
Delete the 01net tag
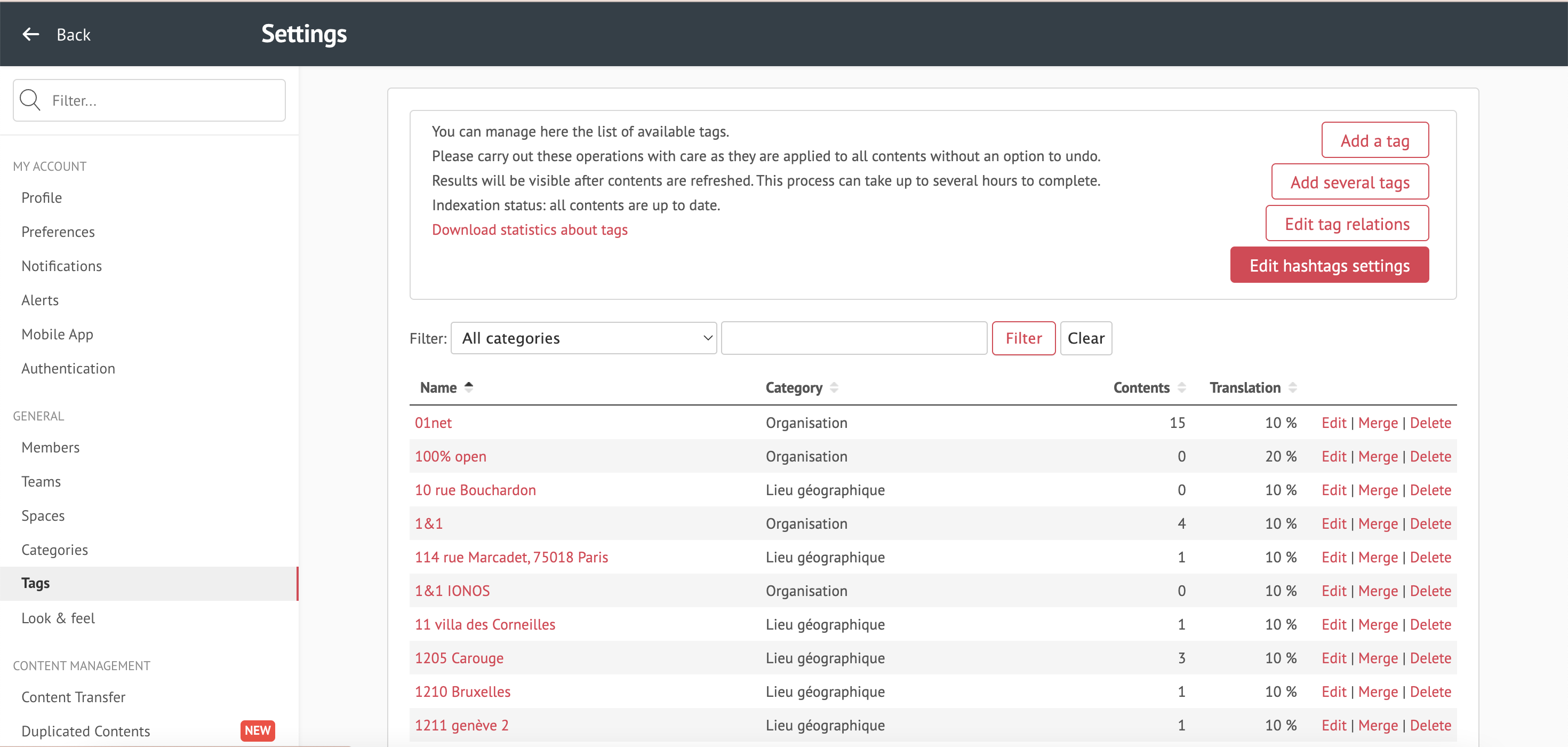pyautogui.click(x=1430, y=423)
